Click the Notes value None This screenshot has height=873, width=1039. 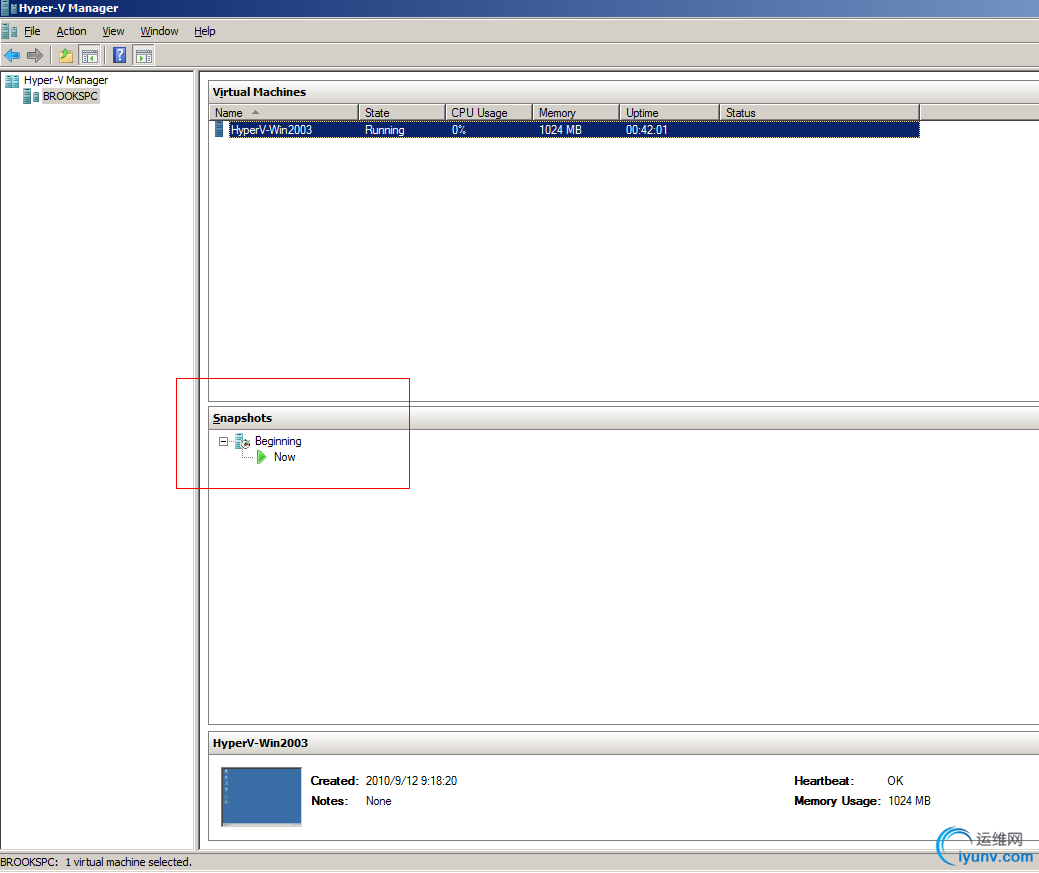pyautogui.click(x=379, y=801)
